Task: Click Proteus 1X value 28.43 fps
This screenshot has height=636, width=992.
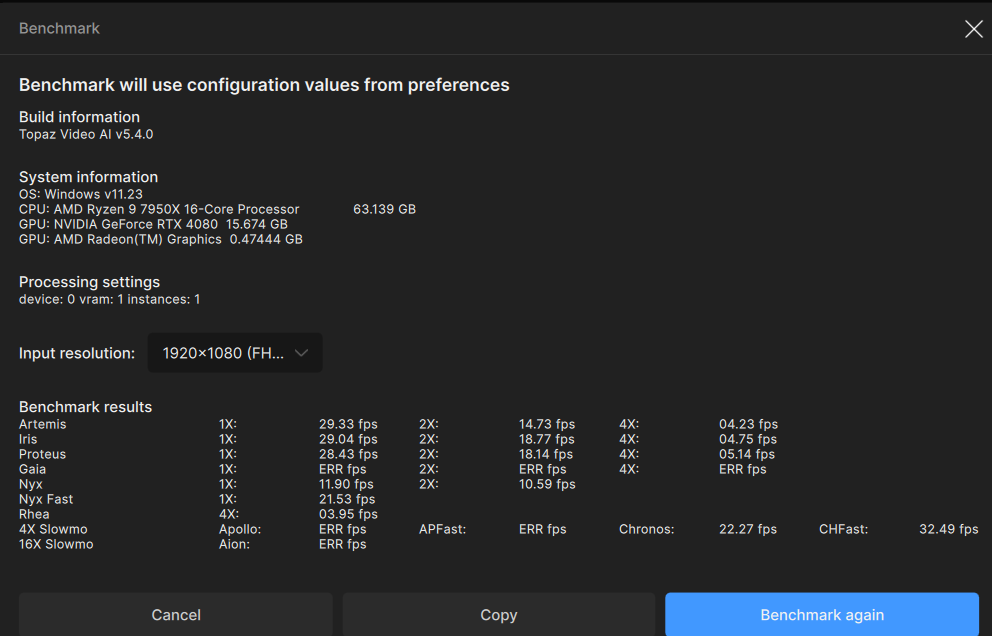Action: point(348,454)
